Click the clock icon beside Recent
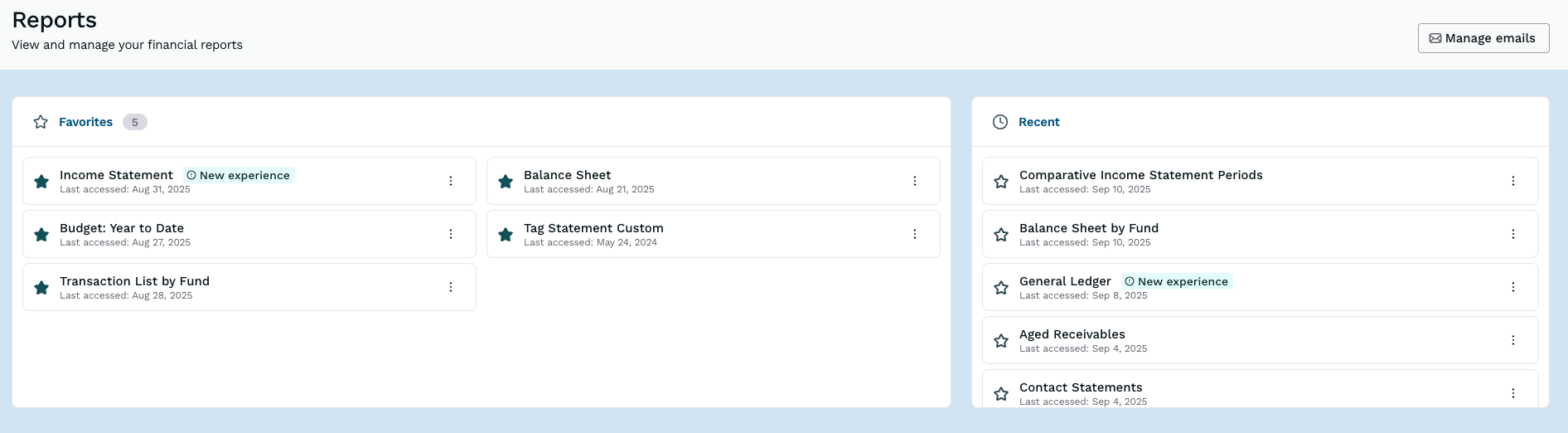1568x433 pixels. click(x=1000, y=122)
